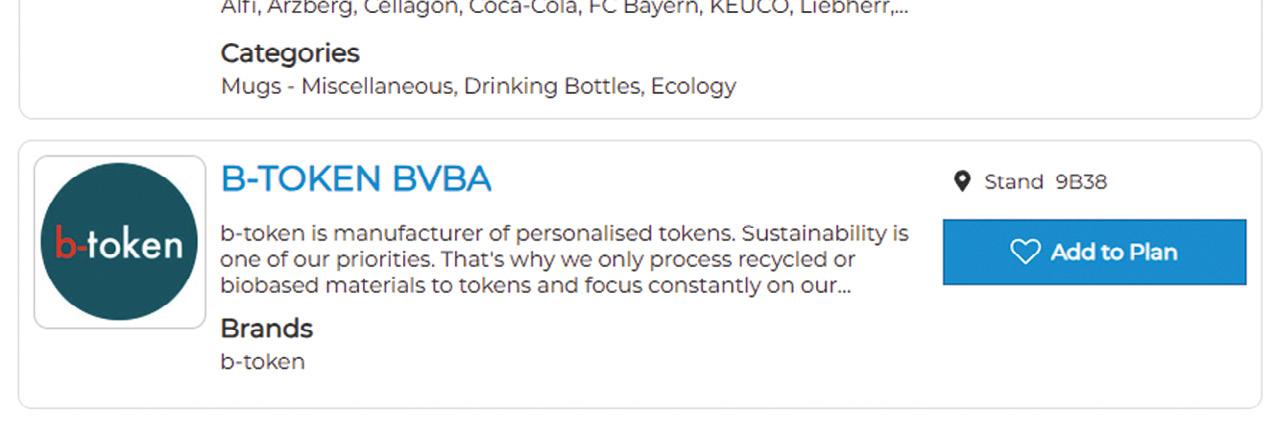Open the b-token round logo thumbnail
The height and width of the screenshot is (432, 1275).
(x=119, y=242)
